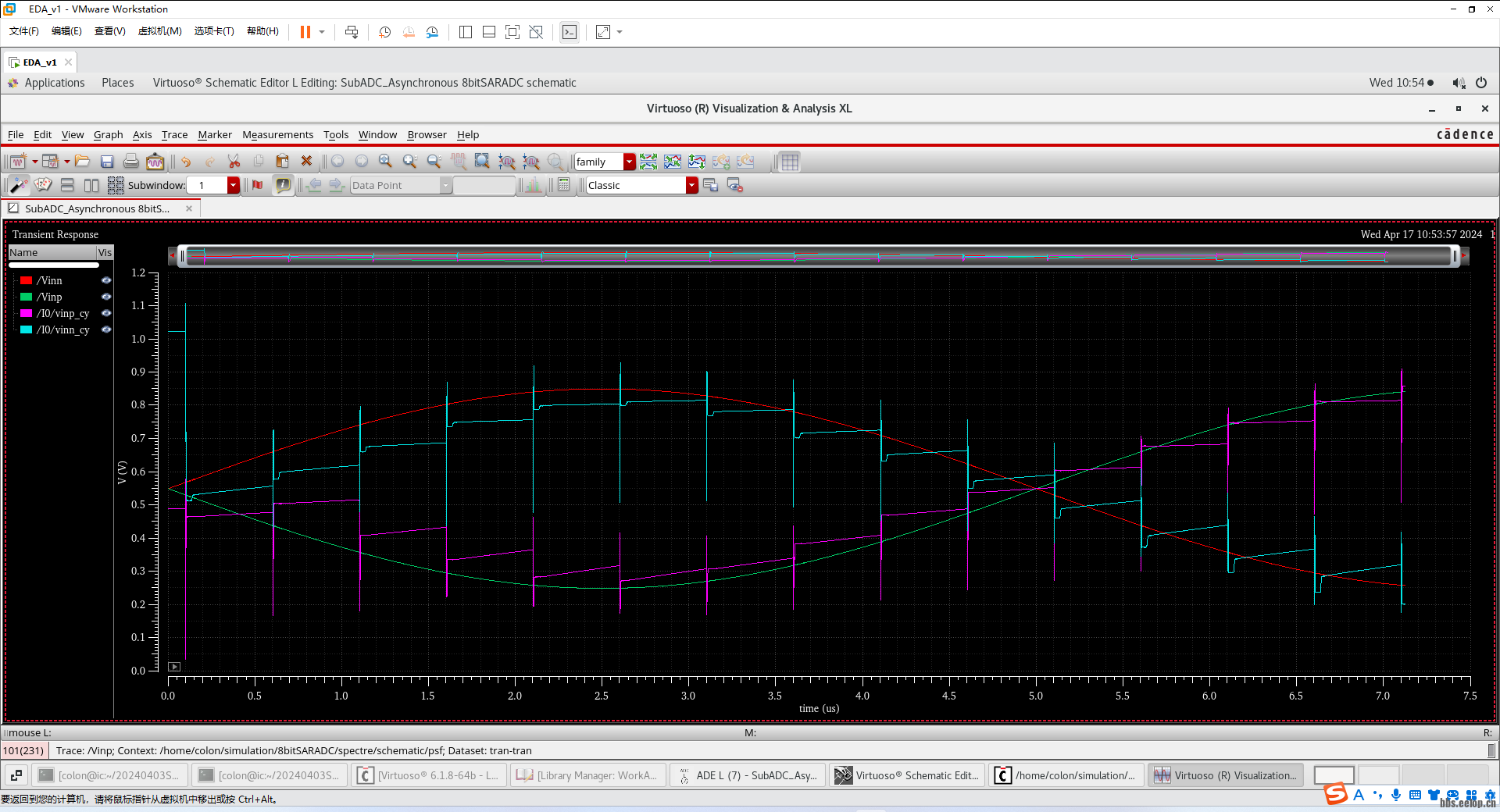Print the graph using the printer icon

131,162
